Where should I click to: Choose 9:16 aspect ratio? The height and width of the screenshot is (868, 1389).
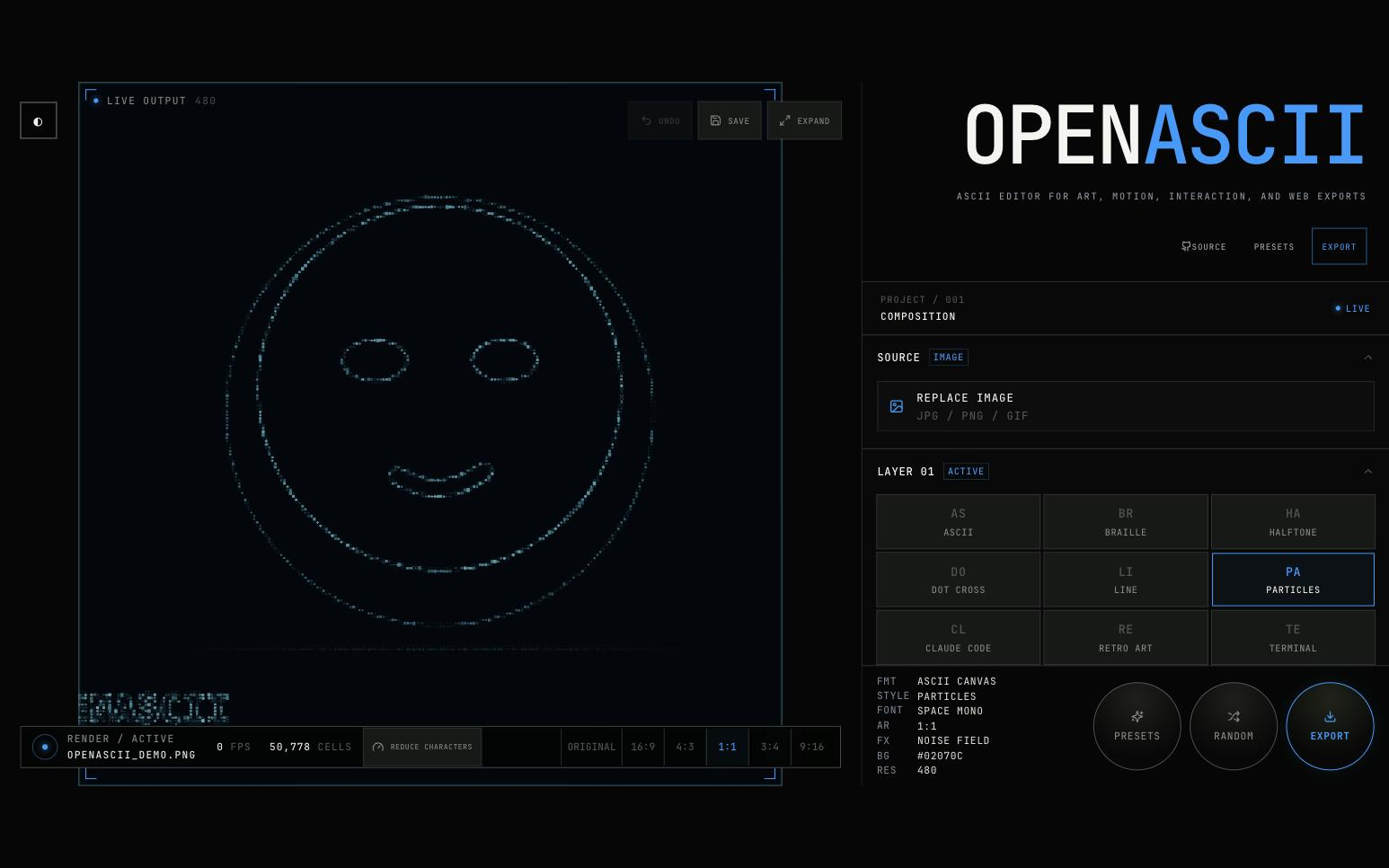click(812, 747)
